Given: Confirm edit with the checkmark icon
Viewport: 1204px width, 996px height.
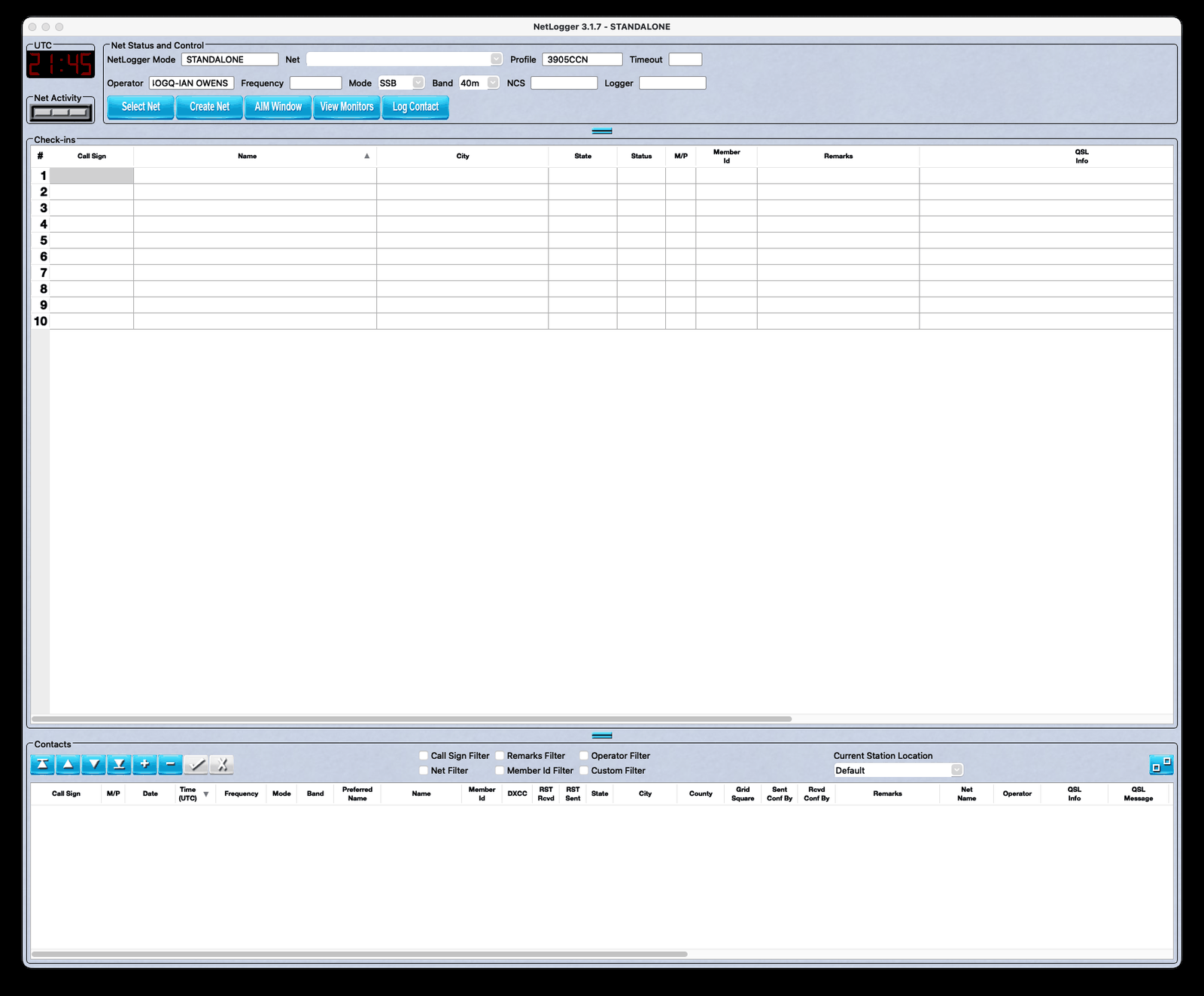Looking at the screenshot, I should (196, 765).
